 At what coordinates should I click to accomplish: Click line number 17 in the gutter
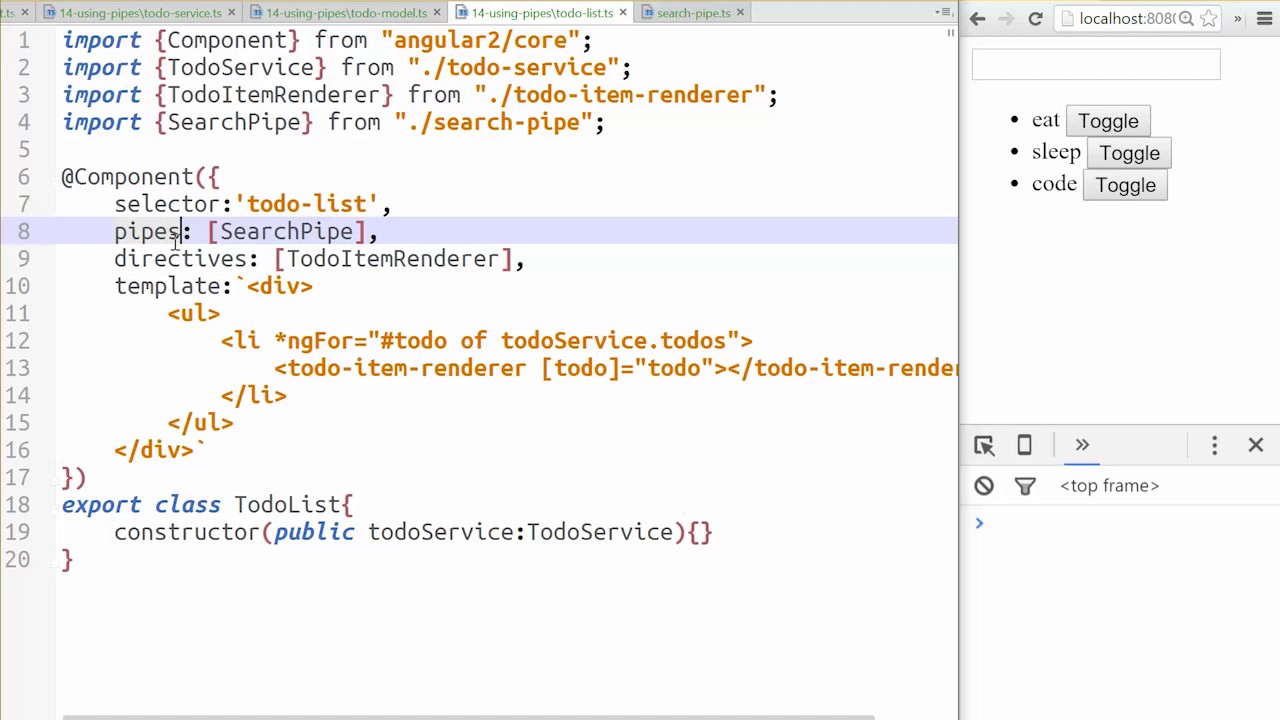point(17,478)
